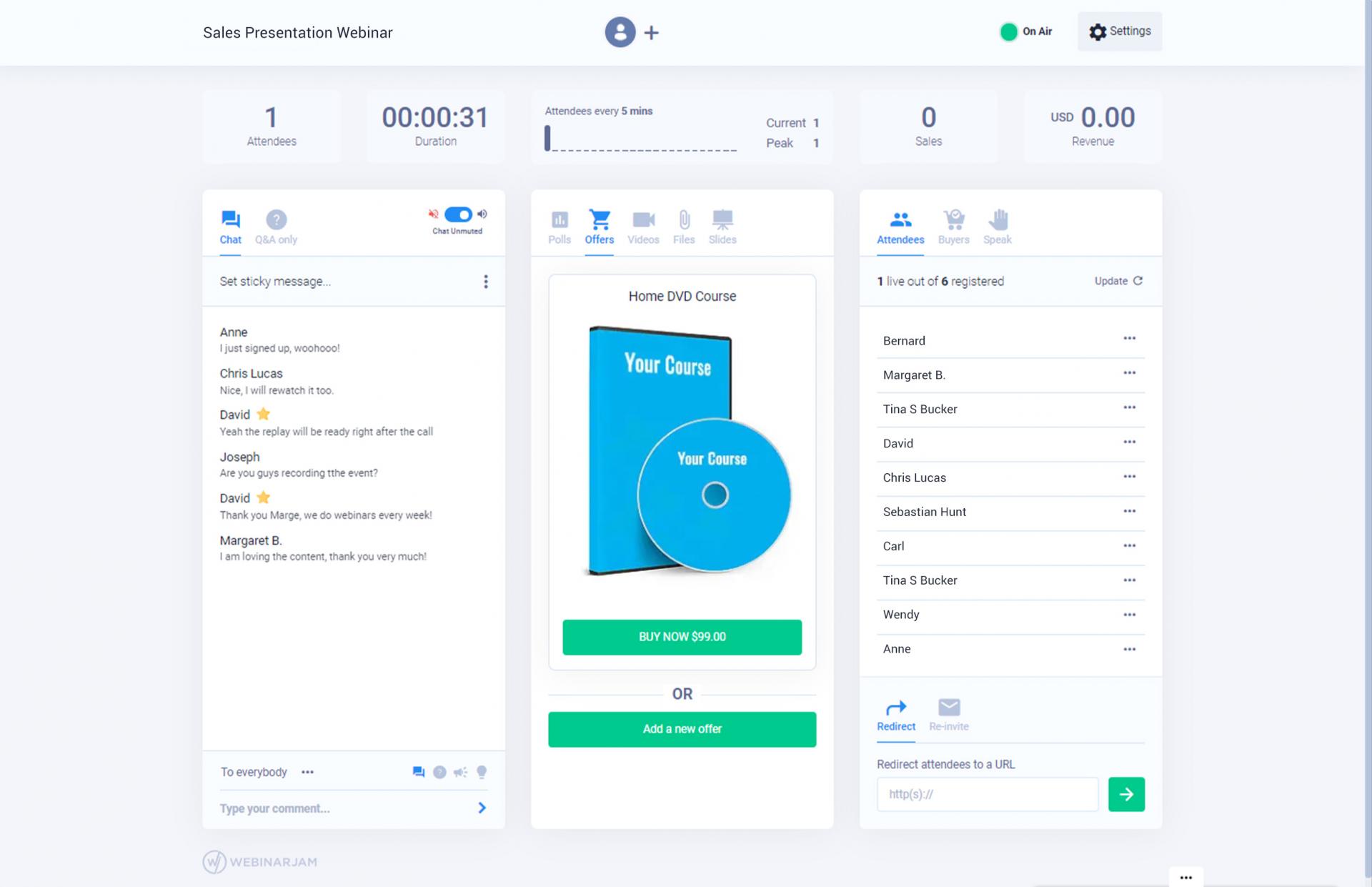Click Add a new offer button

coord(682,729)
